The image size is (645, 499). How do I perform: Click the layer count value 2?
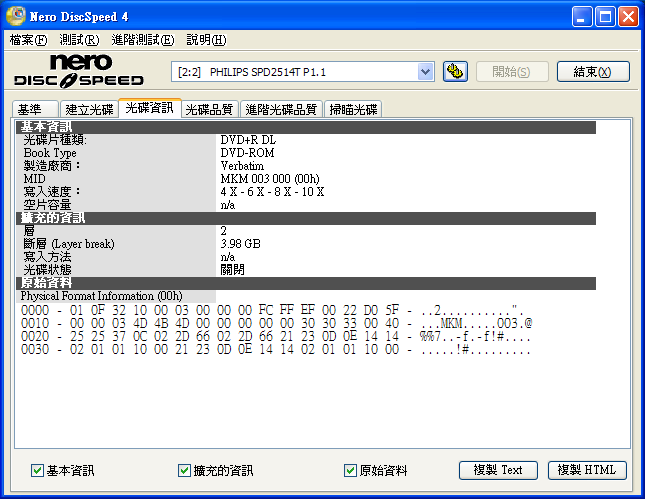tap(223, 231)
